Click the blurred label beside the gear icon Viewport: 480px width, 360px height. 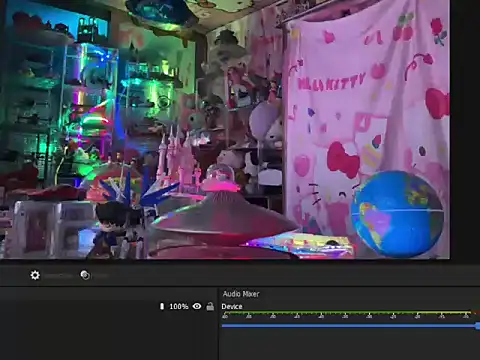58,276
